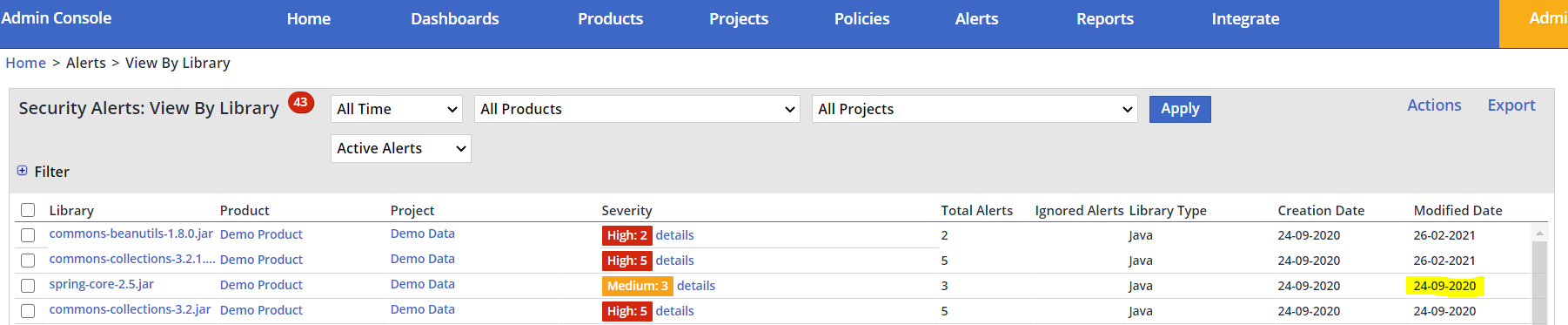Open the All Time dropdown
The width and height of the screenshot is (1568, 325).
[x=397, y=109]
